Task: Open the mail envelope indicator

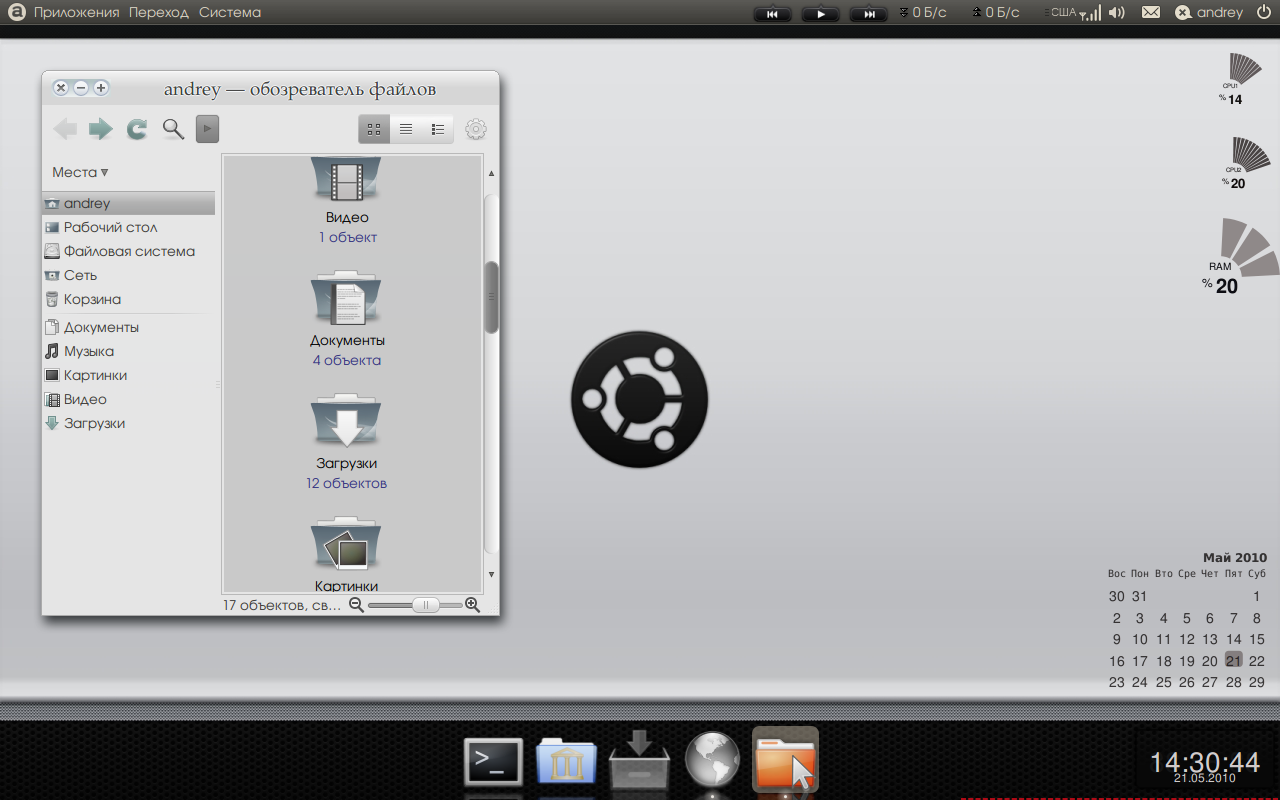Action: (1151, 12)
